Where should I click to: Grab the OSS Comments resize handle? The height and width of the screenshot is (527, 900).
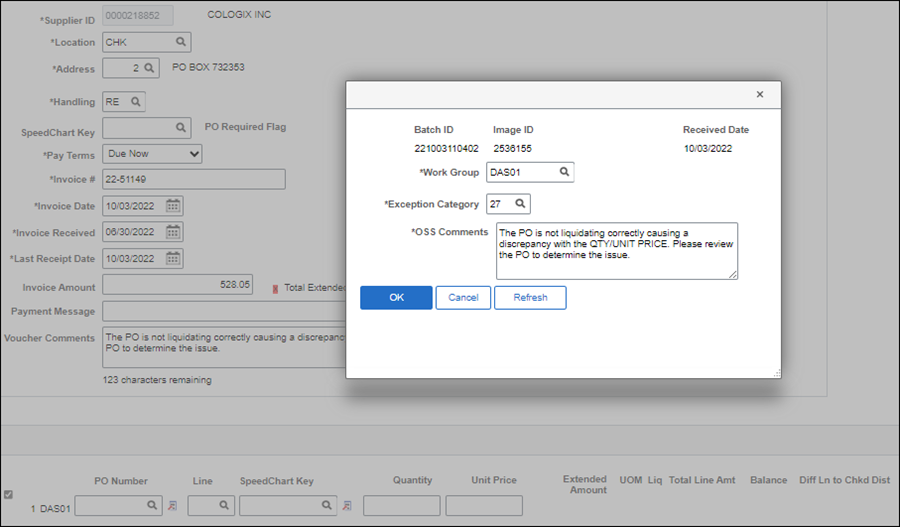[733, 275]
